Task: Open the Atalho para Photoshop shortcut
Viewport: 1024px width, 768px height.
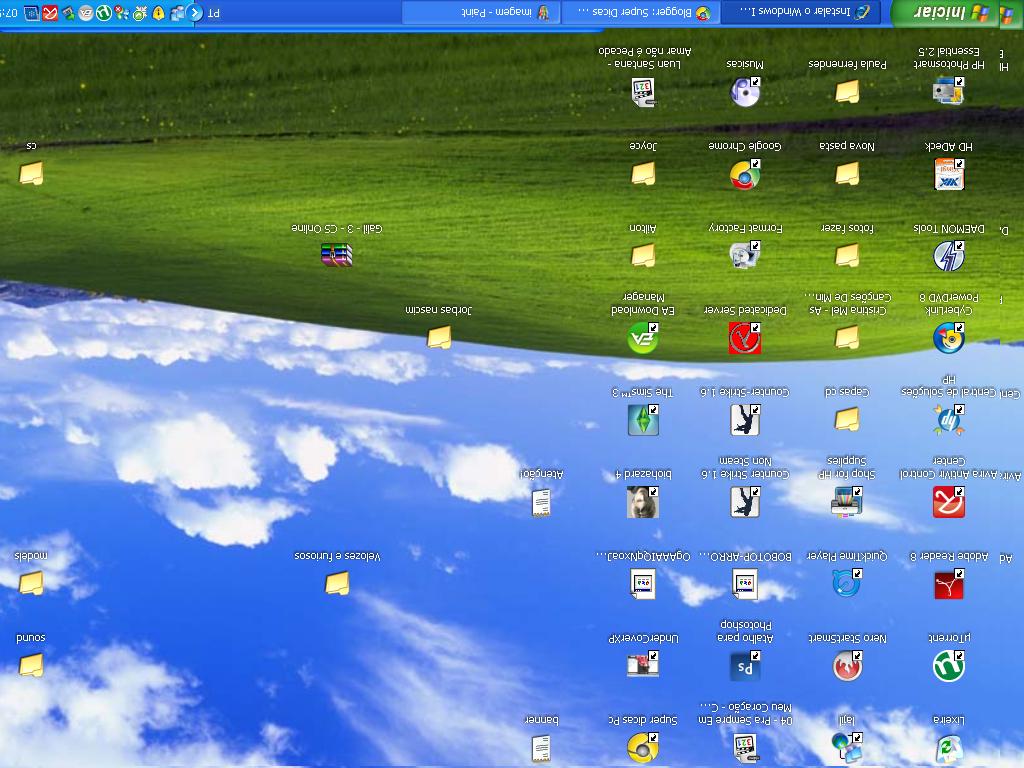Action: pos(746,663)
